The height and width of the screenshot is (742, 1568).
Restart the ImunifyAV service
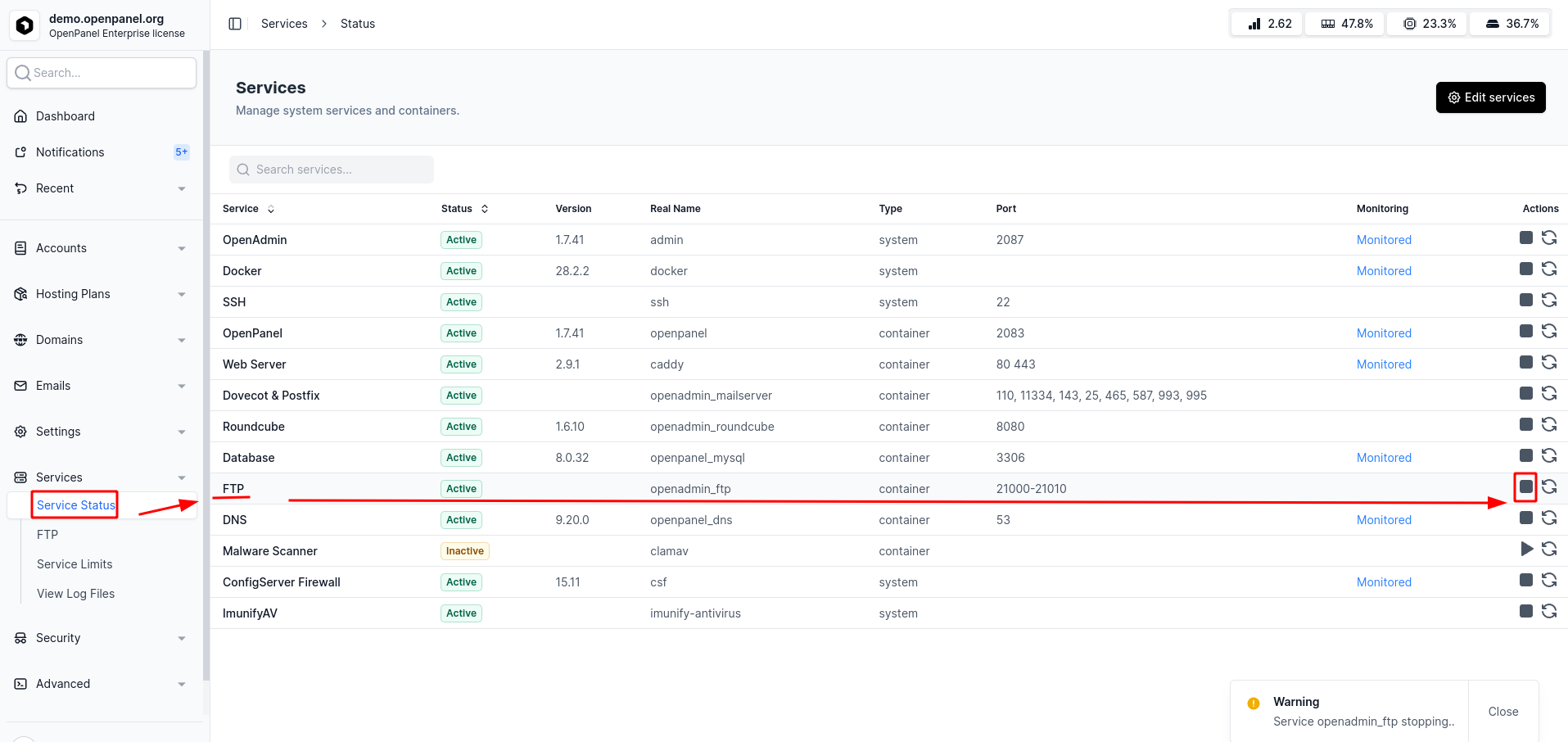point(1549,611)
